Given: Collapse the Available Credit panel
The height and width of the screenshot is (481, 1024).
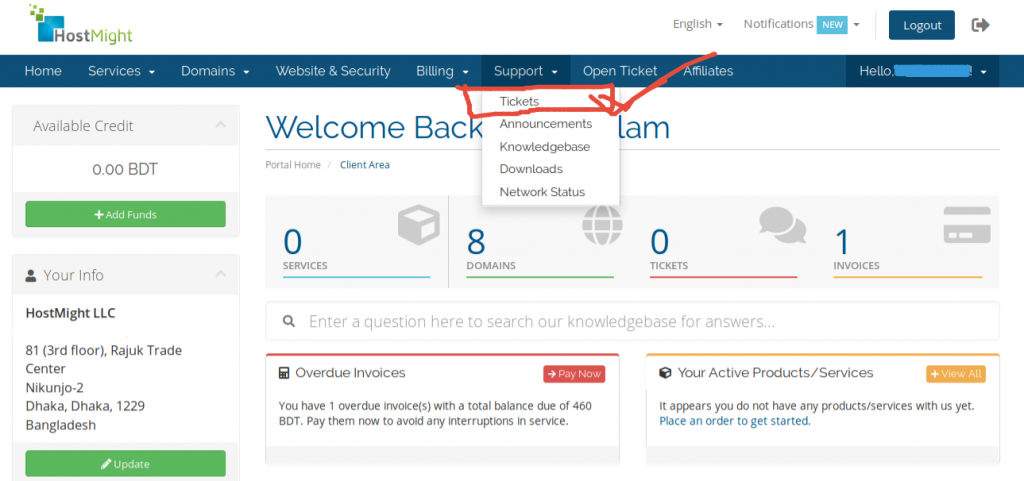Looking at the screenshot, I should [x=221, y=125].
